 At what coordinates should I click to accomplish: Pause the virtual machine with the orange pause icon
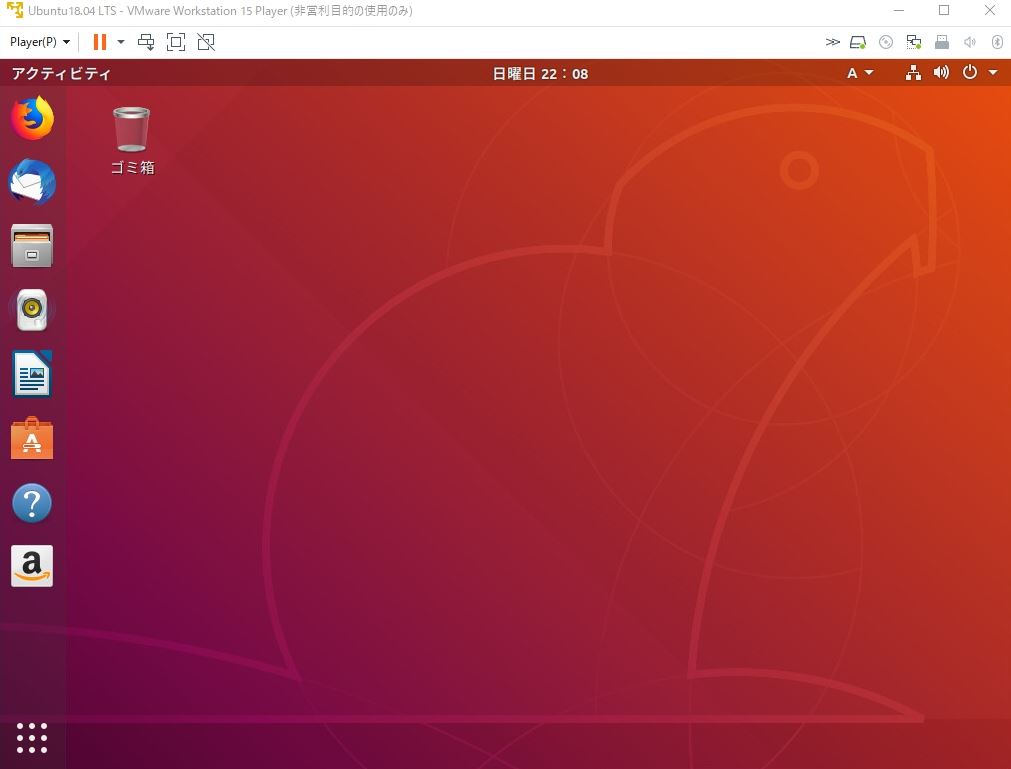tap(100, 42)
